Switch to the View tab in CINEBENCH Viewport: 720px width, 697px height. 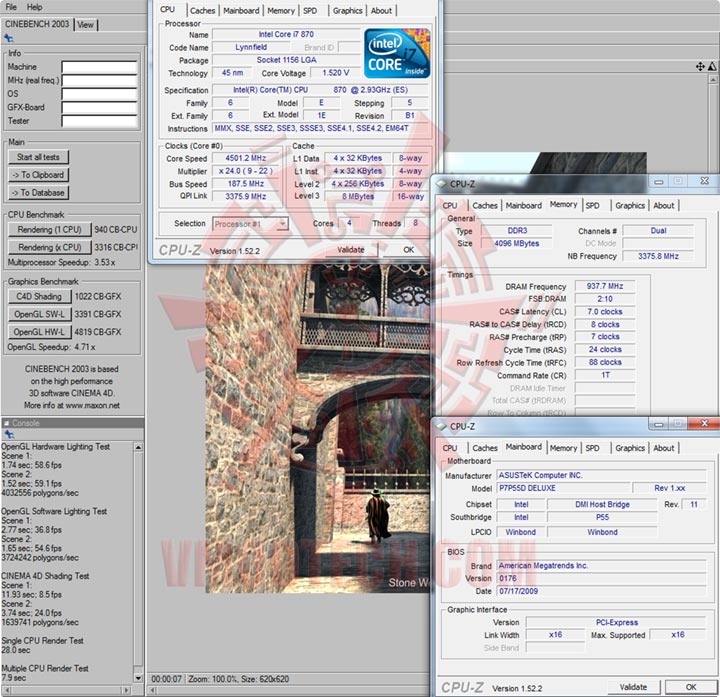(85, 25)
